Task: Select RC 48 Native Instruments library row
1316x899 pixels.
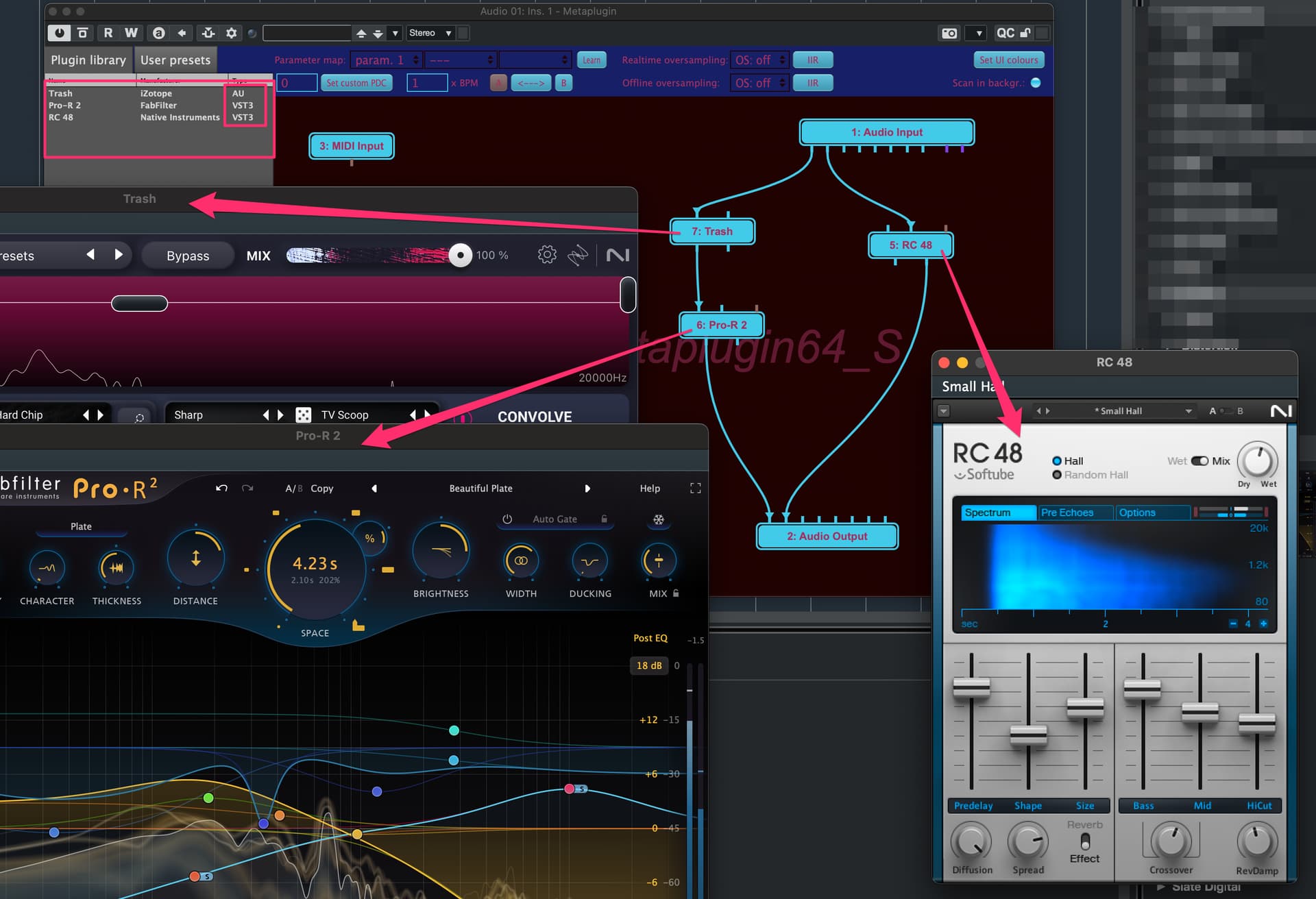Action: coord(159,117)
